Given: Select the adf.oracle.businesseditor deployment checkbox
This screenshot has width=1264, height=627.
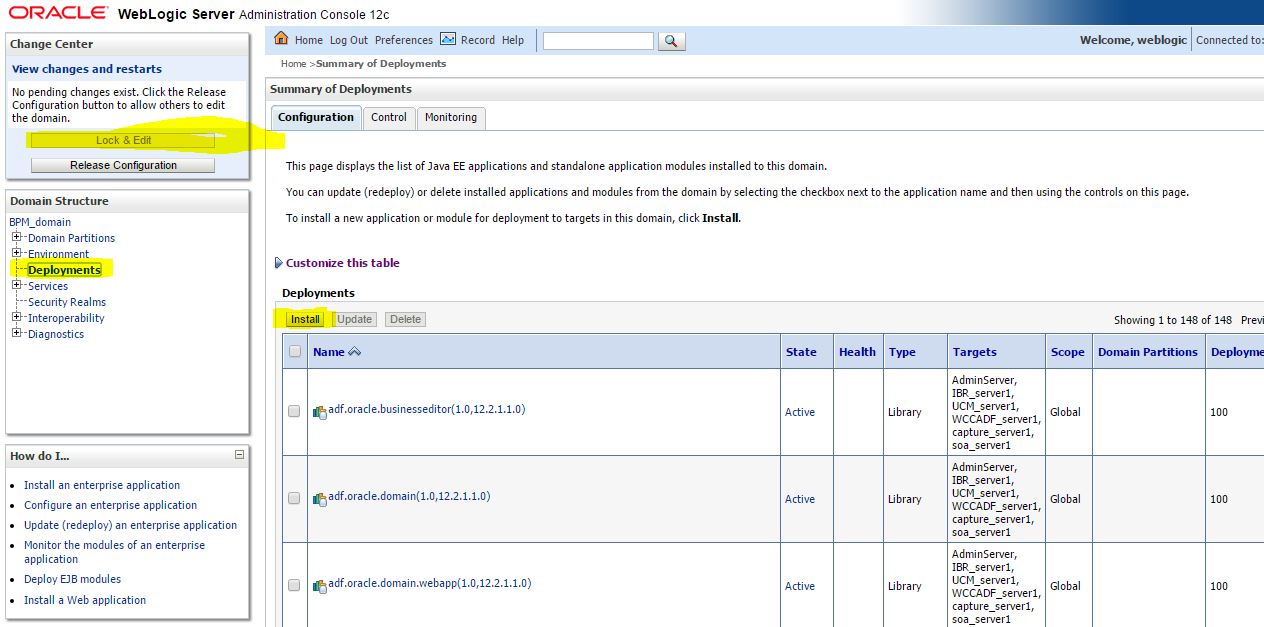Looking at the screenshot, I should [x=293, y=411].
